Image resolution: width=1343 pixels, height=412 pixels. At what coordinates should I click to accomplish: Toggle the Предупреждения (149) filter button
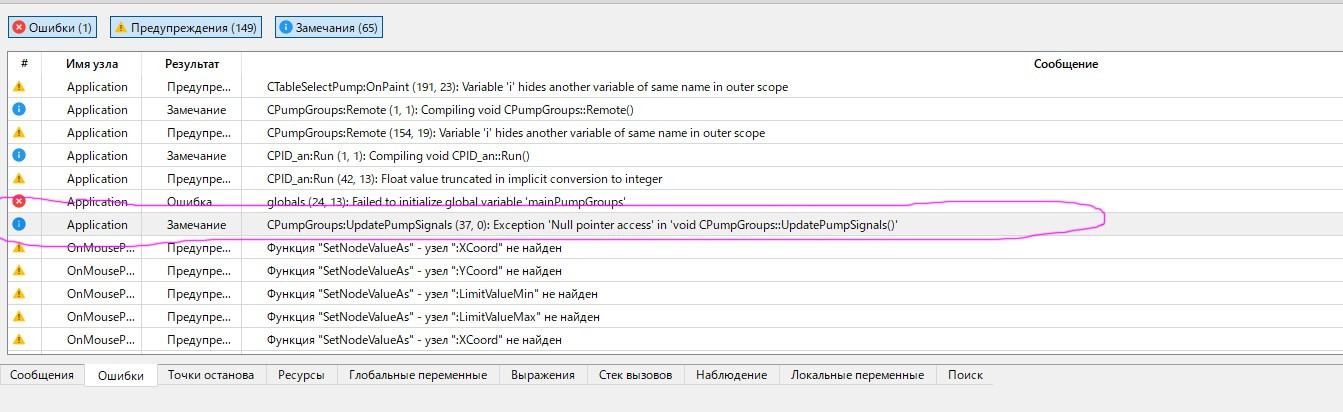186,28
